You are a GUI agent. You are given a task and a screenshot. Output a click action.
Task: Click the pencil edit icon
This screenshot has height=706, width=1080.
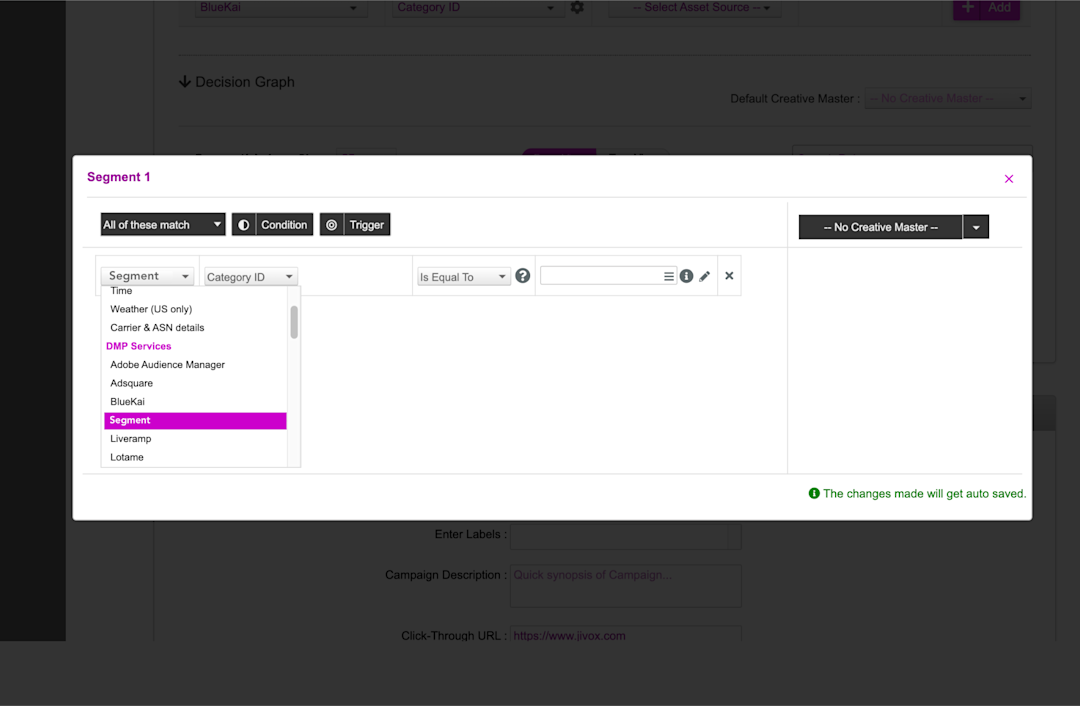click(704, 276)
